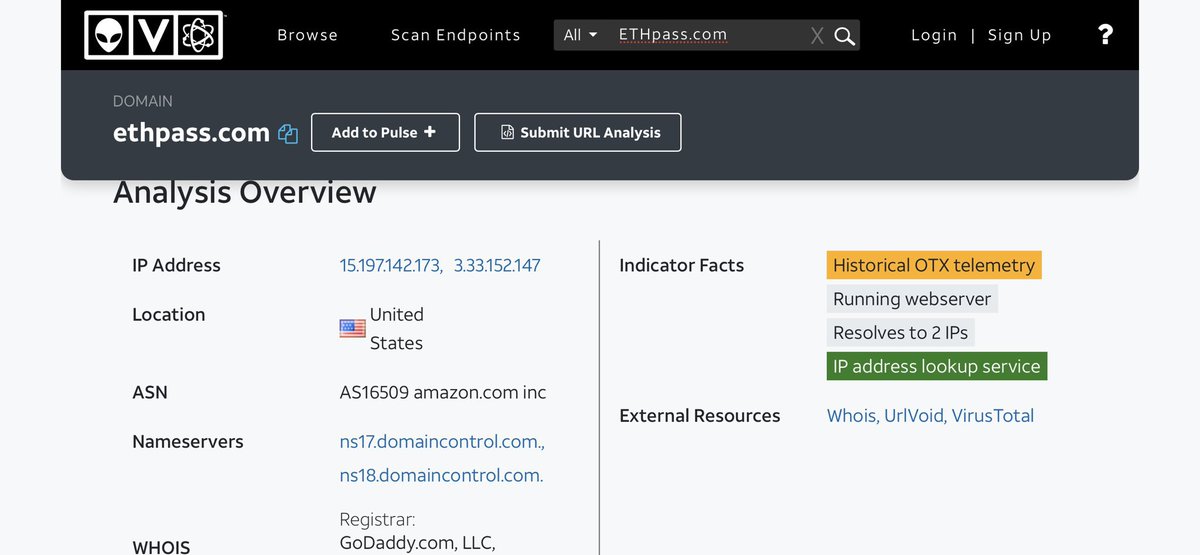Screen dimensions: 1200x555
Task: Click the Login link
Action: click(934, 35)
